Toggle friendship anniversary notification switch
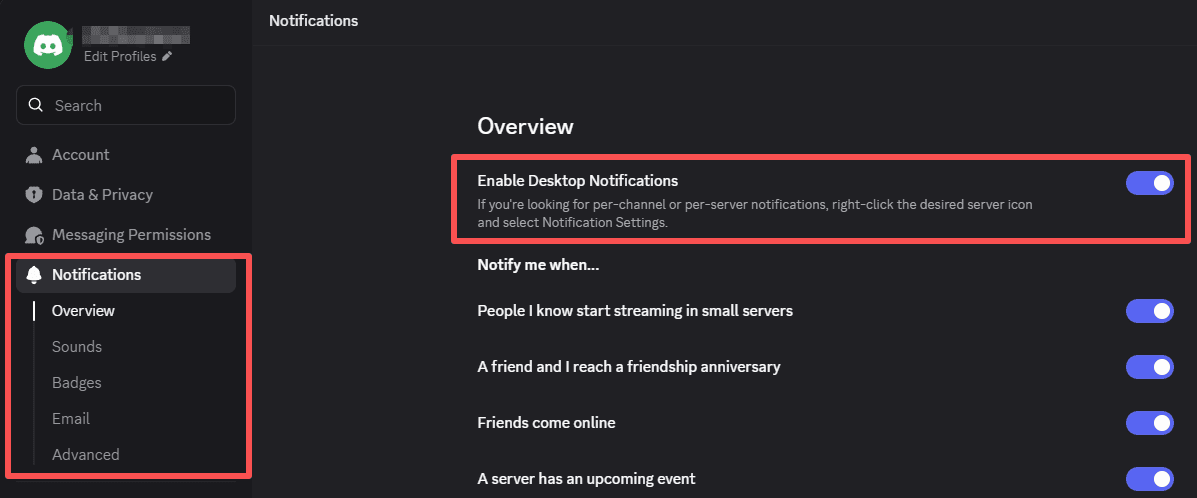 (1150, 367)
